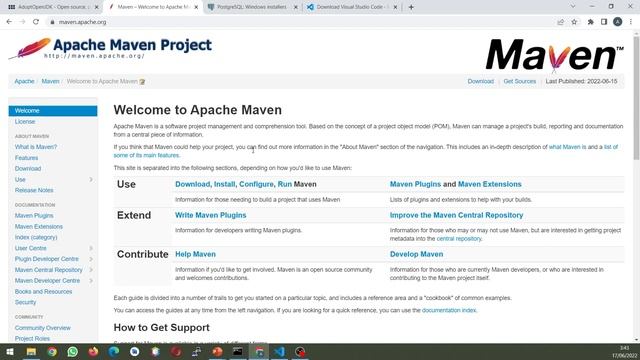
Task: Expand Maven Developer Centre chevron
Action: pos(91,281)
